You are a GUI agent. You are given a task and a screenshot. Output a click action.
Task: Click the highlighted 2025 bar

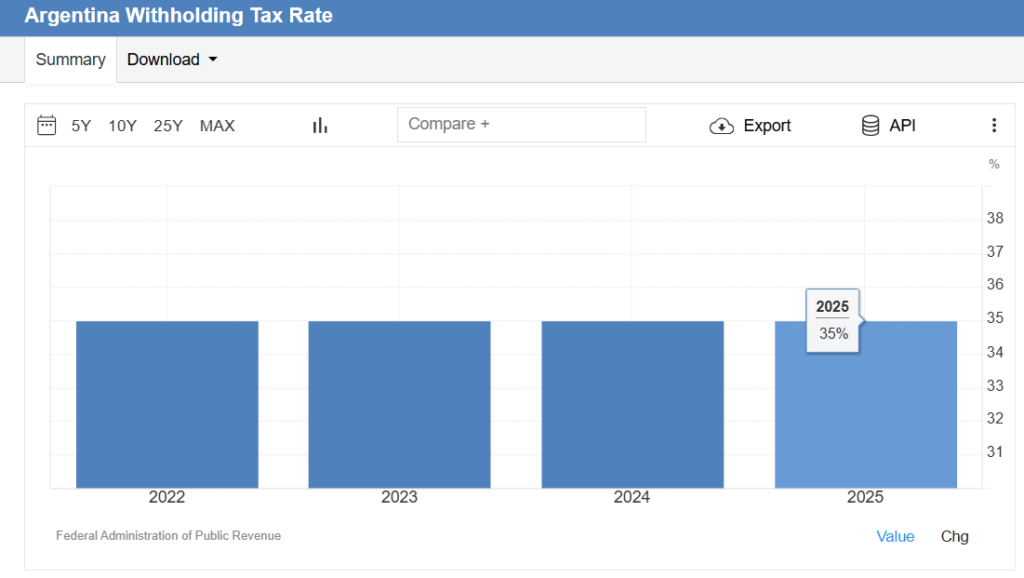(865, 420)
